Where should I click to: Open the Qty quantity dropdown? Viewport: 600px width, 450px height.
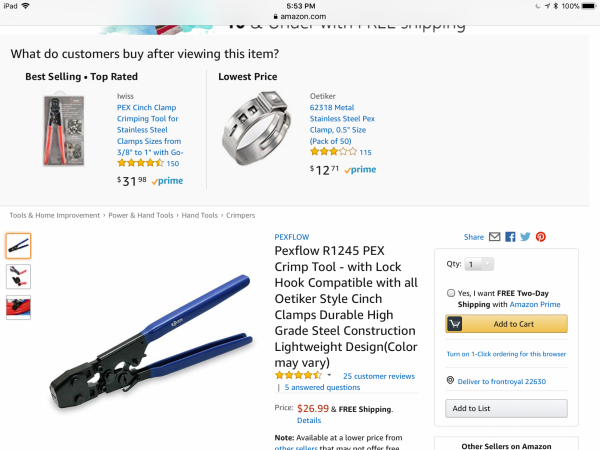479,264
